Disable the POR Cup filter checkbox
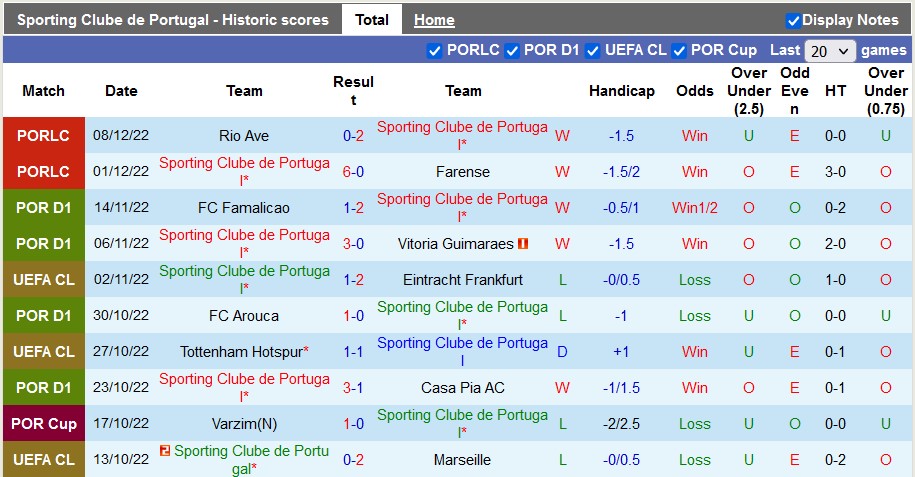The width and height of the screenshot is (915, 477). click(679, 50)
